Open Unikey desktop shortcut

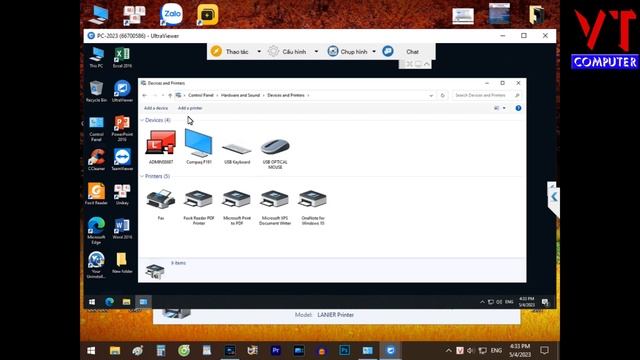point(122,194)
